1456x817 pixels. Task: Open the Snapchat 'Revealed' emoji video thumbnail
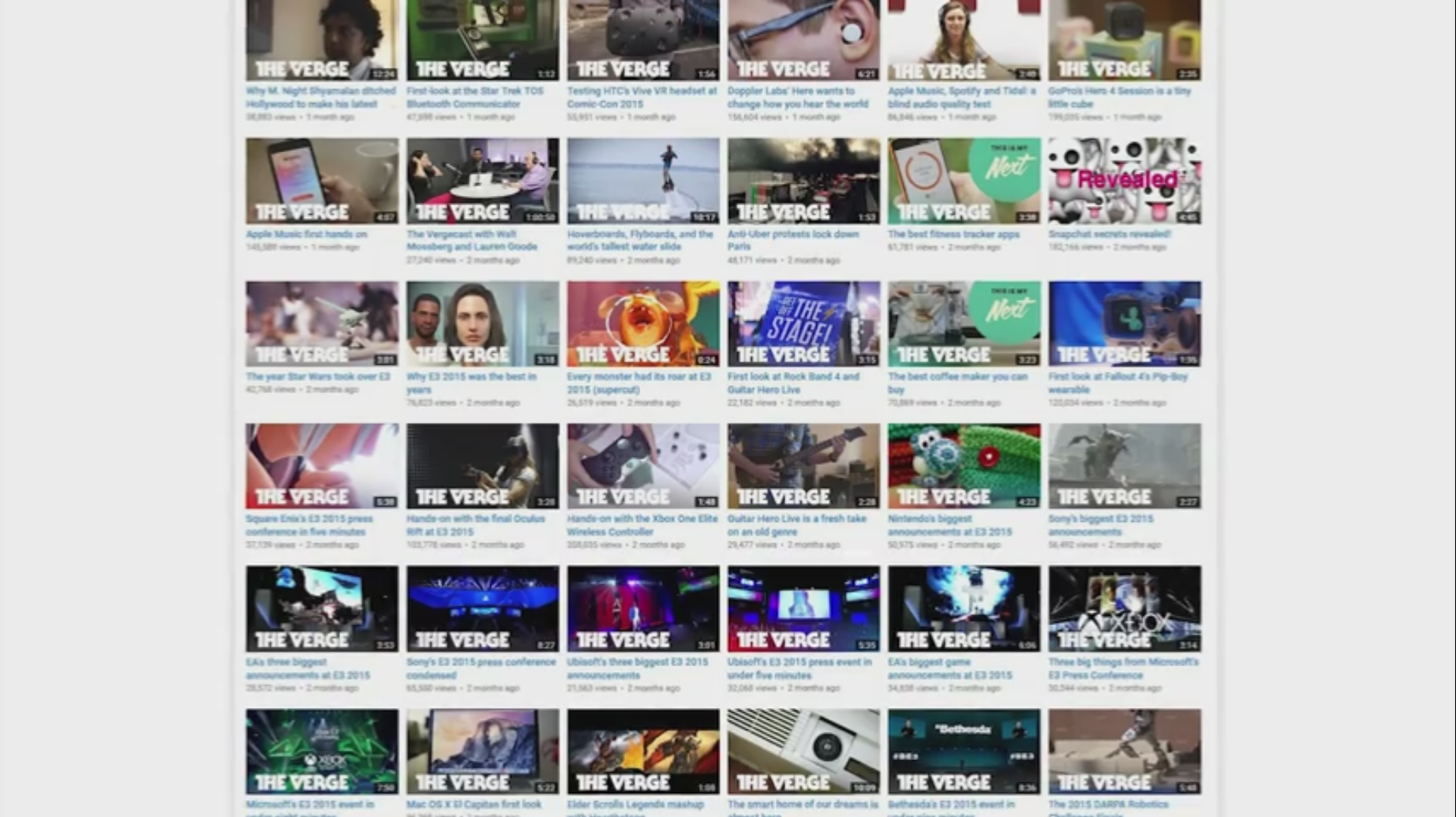pos(1124,181)
